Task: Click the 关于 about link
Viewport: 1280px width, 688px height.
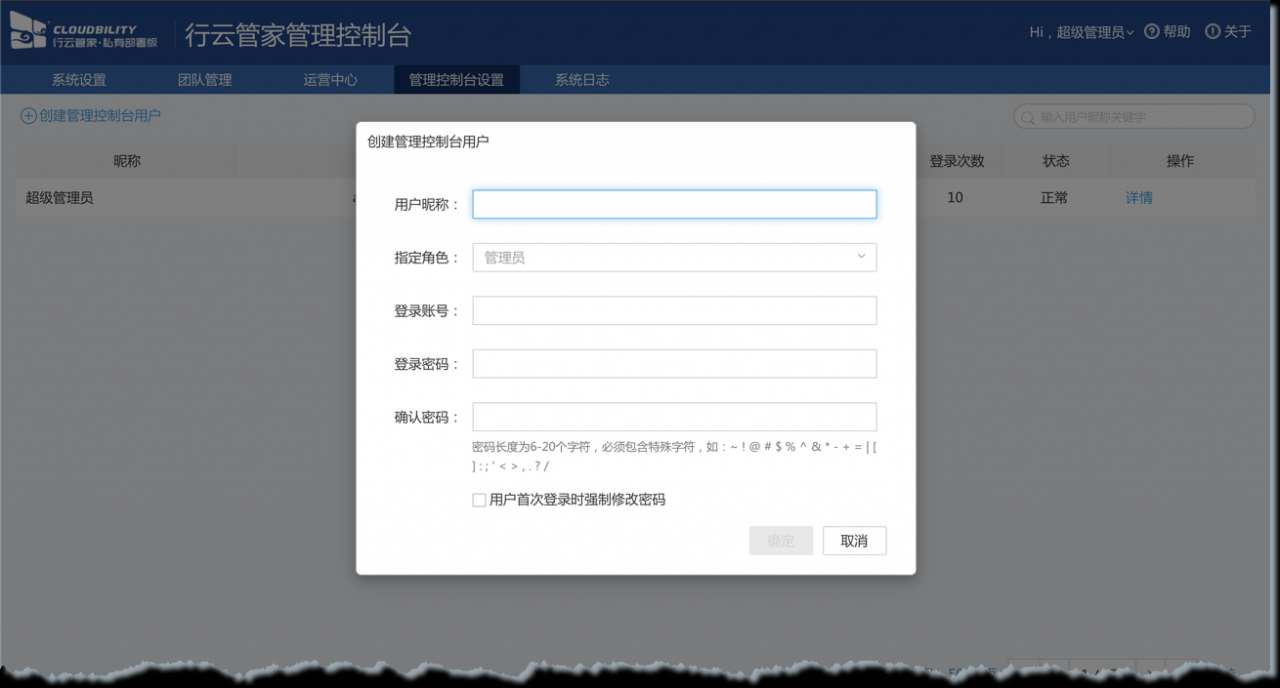Action: (x=1238, y=32)
